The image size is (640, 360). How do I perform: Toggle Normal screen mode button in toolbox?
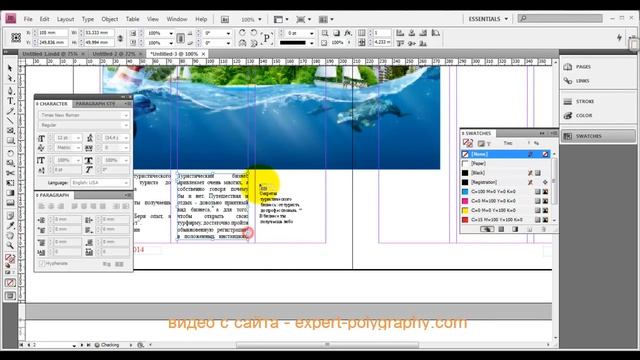click(x=10, y=296)
